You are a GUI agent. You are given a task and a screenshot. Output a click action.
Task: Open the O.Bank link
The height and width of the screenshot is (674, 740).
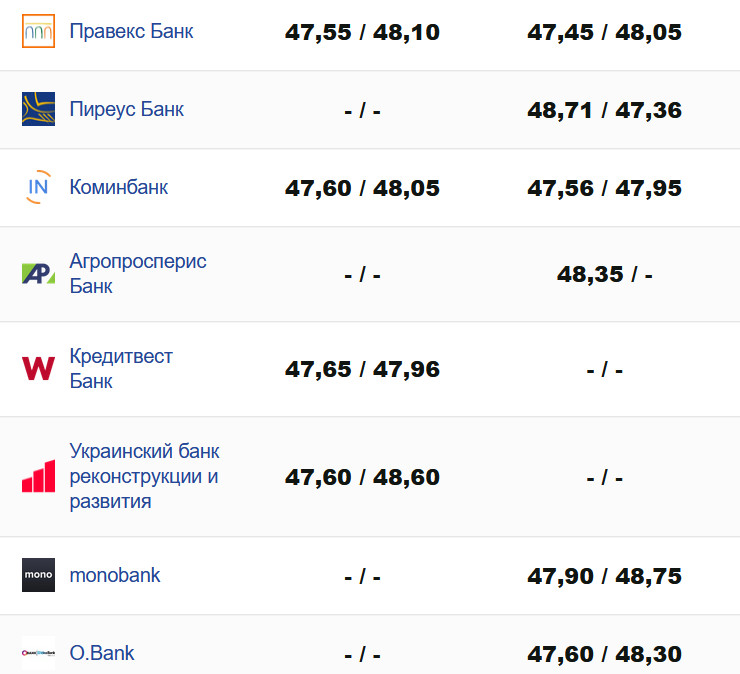102,653
